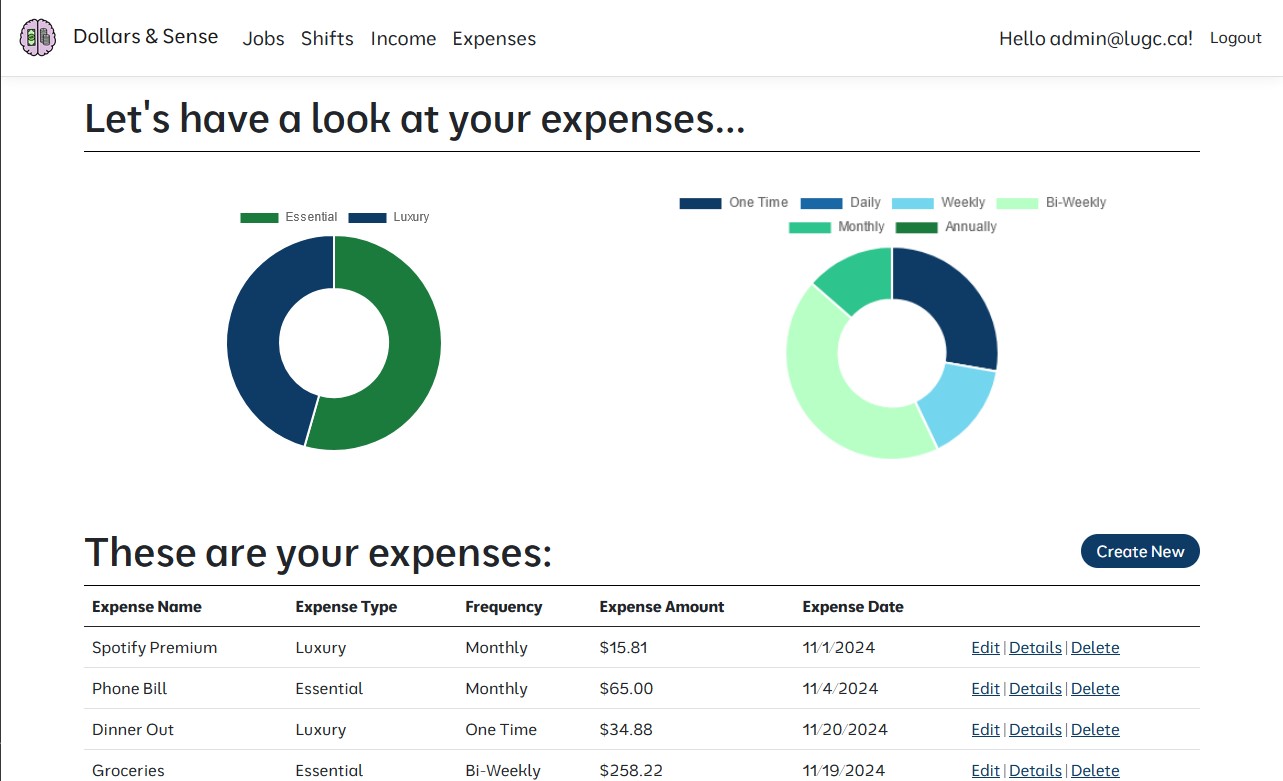1283x781 pixels.
Task: Click Logout
Action: pyautogui.click(x=1235, y=37)
